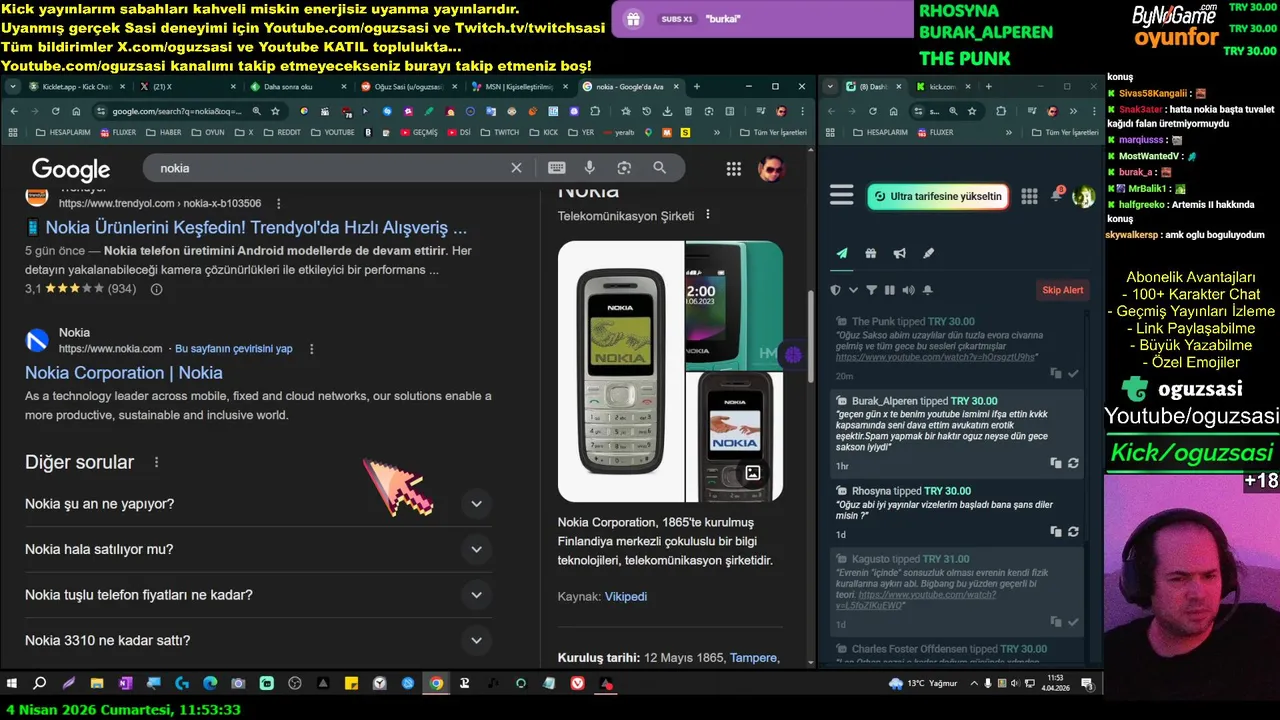
Task: Open more options for the Trendyol result
Action: pos(279,203)
